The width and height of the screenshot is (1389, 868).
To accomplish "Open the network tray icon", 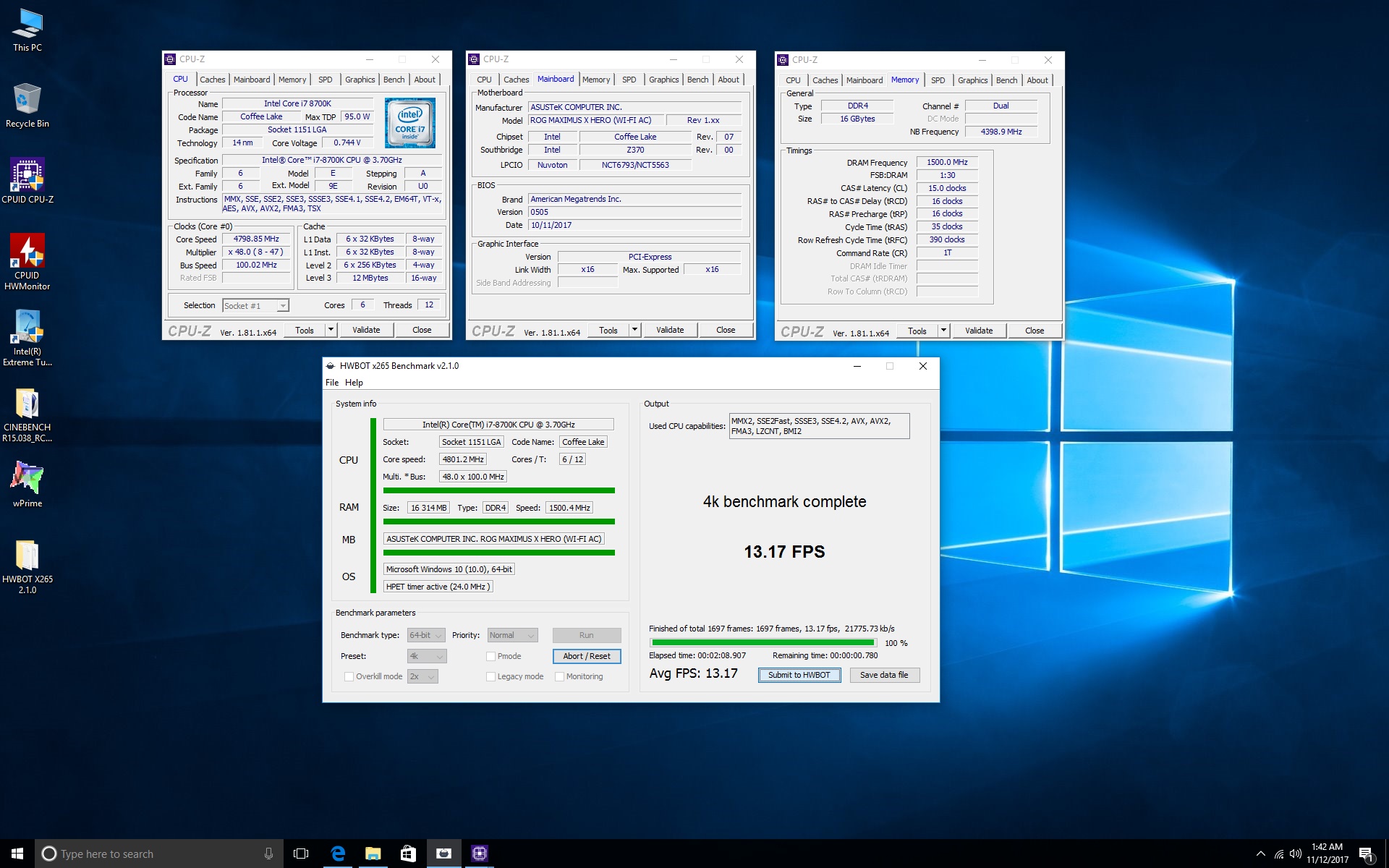I will pos(1278,854).
